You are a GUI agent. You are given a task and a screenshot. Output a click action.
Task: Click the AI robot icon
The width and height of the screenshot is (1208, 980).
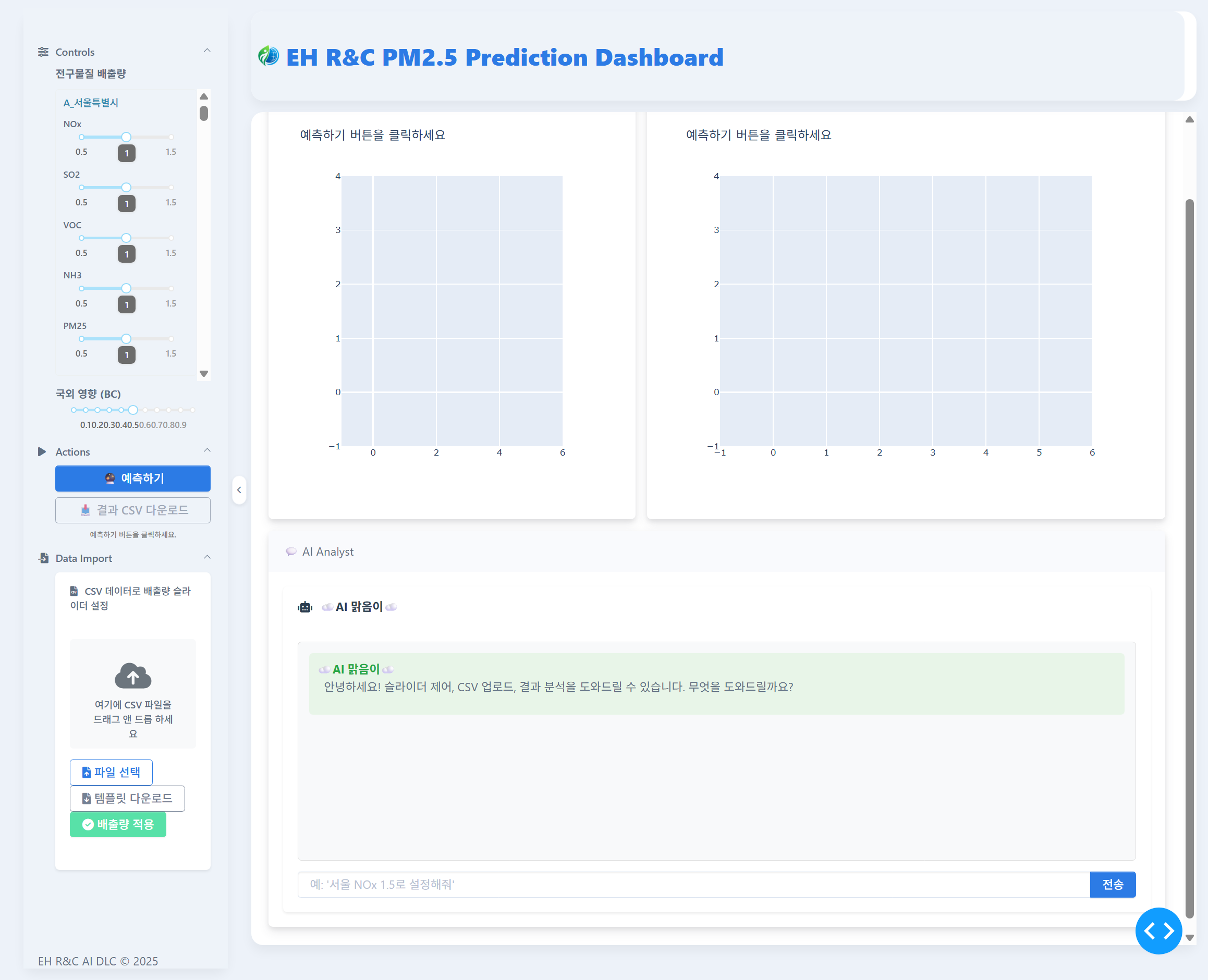305,607
